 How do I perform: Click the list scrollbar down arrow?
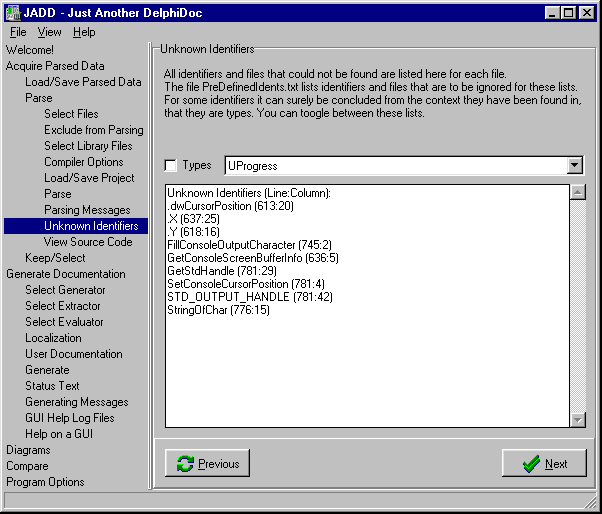click(x=577, y=420)
